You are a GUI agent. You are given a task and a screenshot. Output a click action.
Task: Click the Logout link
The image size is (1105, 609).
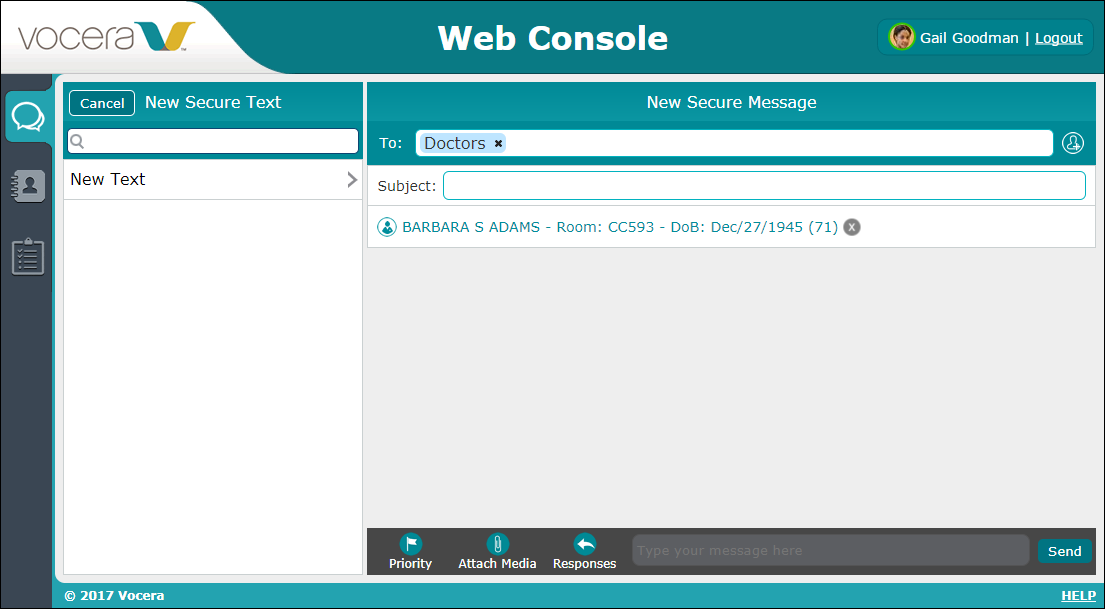[1058, 38]
